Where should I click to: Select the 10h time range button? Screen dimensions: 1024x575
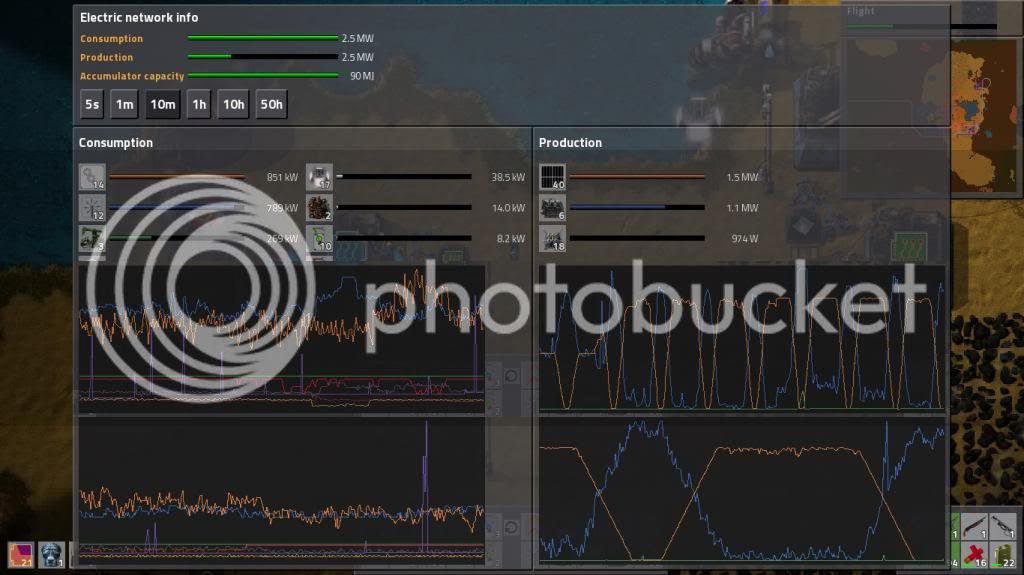[x=233, y=105]
